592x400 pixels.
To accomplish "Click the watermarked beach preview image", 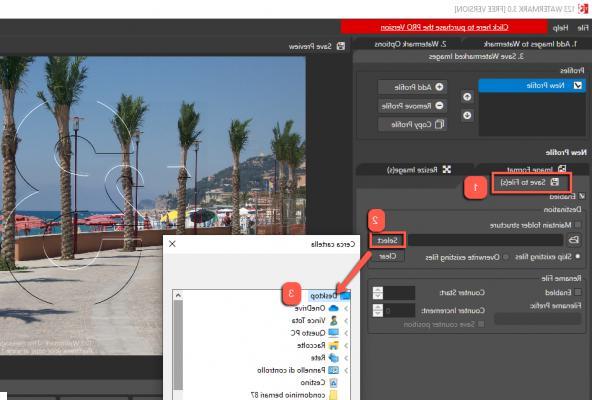I will [153, 205].
